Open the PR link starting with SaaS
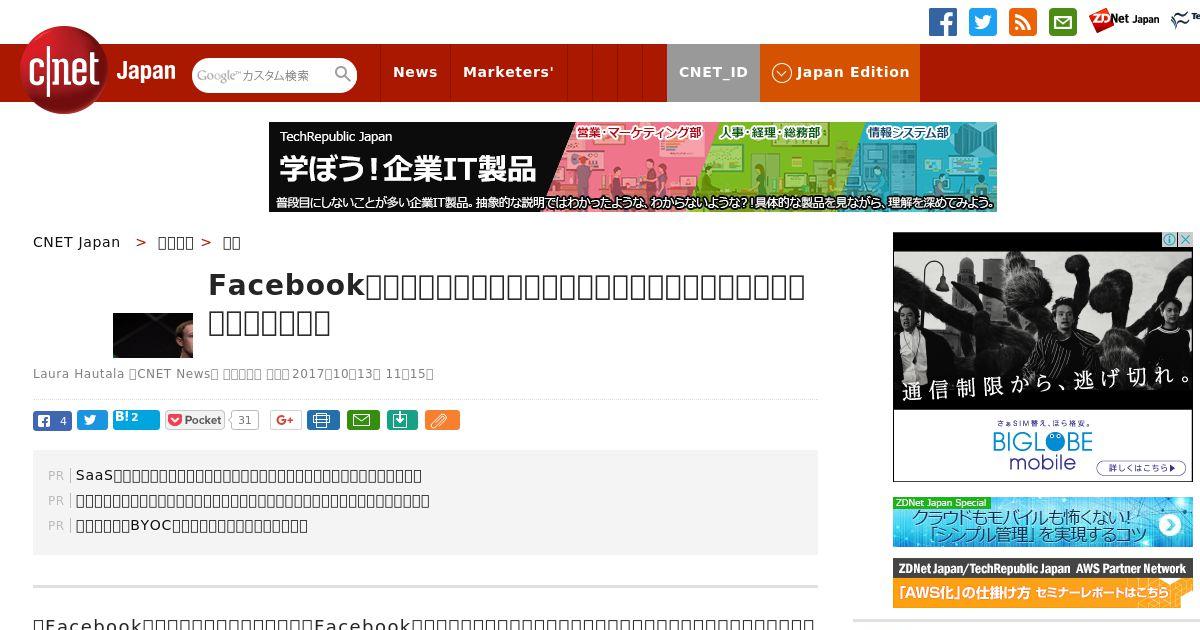1200x630 pixels. [x=249, y=475]
